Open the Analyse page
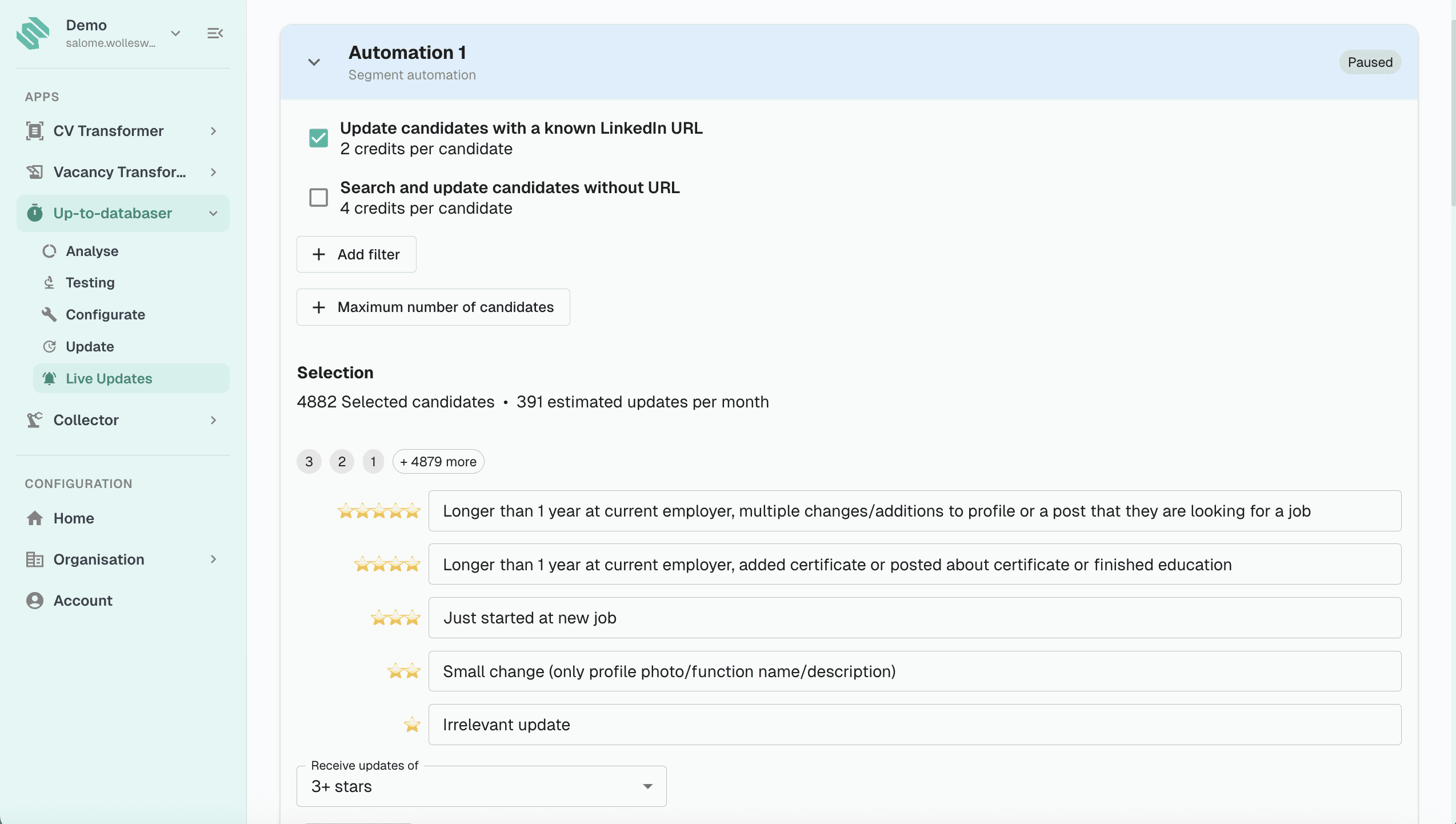This screenshot has width=1456, height=824. point(92,251)
